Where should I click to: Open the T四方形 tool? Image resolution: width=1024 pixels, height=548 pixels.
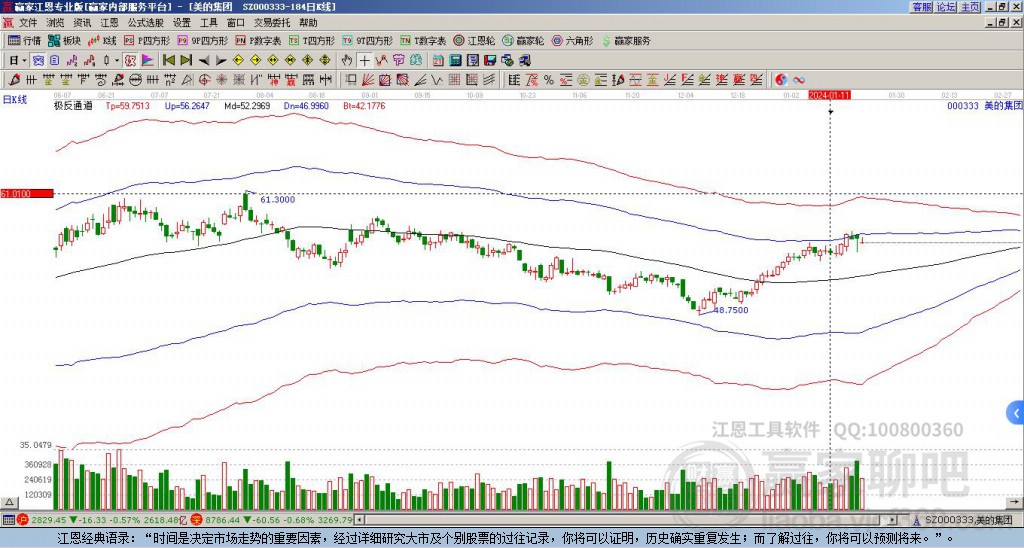tap(312, 40)
